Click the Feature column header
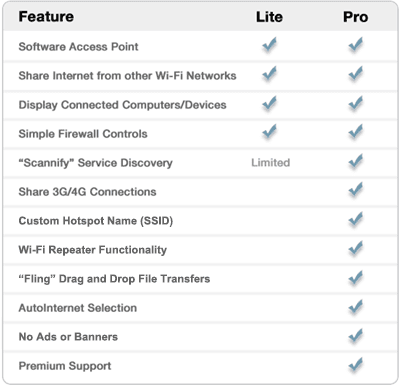The image size is (400, 385). (x=46, y=16)
